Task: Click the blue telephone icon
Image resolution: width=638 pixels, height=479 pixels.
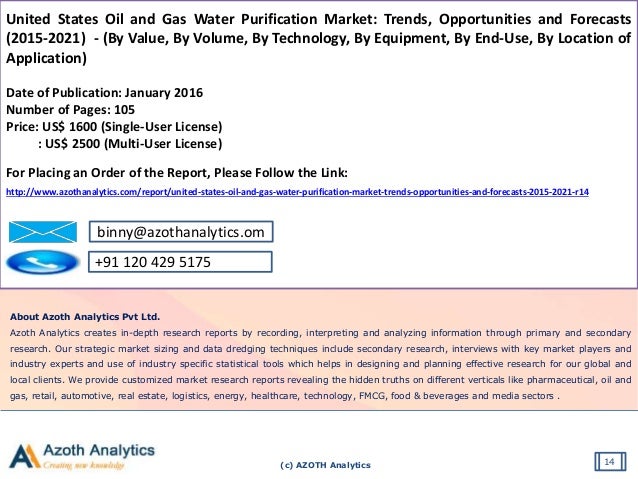Action: [x=43, y=262]
